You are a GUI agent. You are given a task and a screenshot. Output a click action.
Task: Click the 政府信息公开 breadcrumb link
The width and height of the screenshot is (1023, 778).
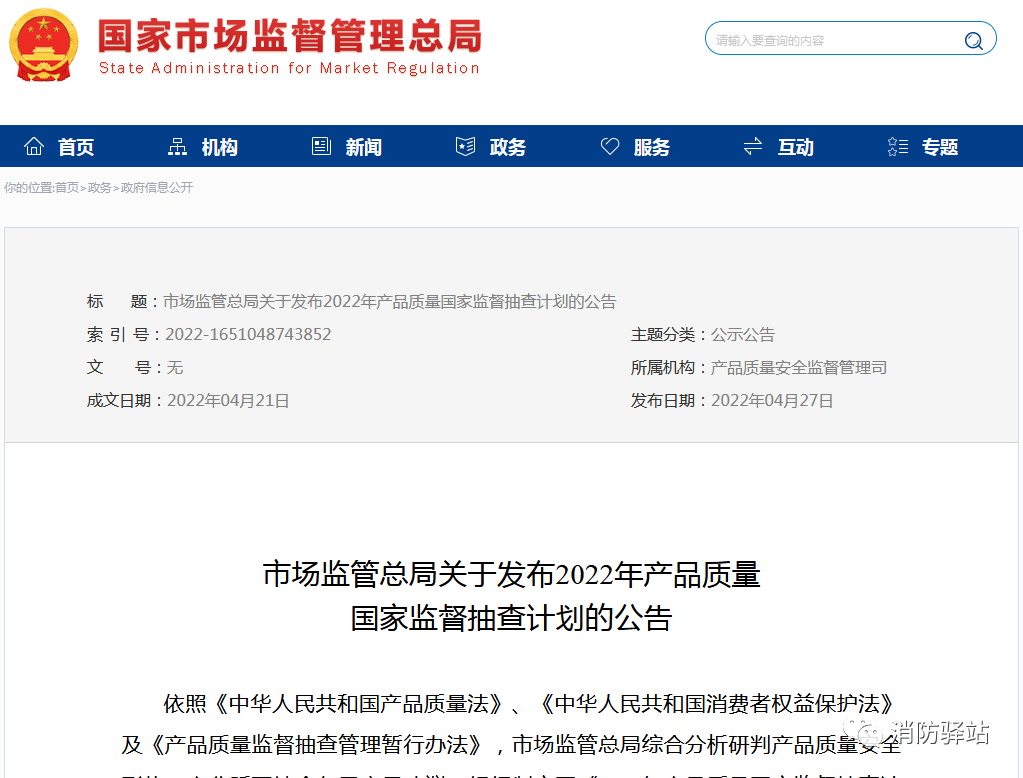(x=157, y=188)
